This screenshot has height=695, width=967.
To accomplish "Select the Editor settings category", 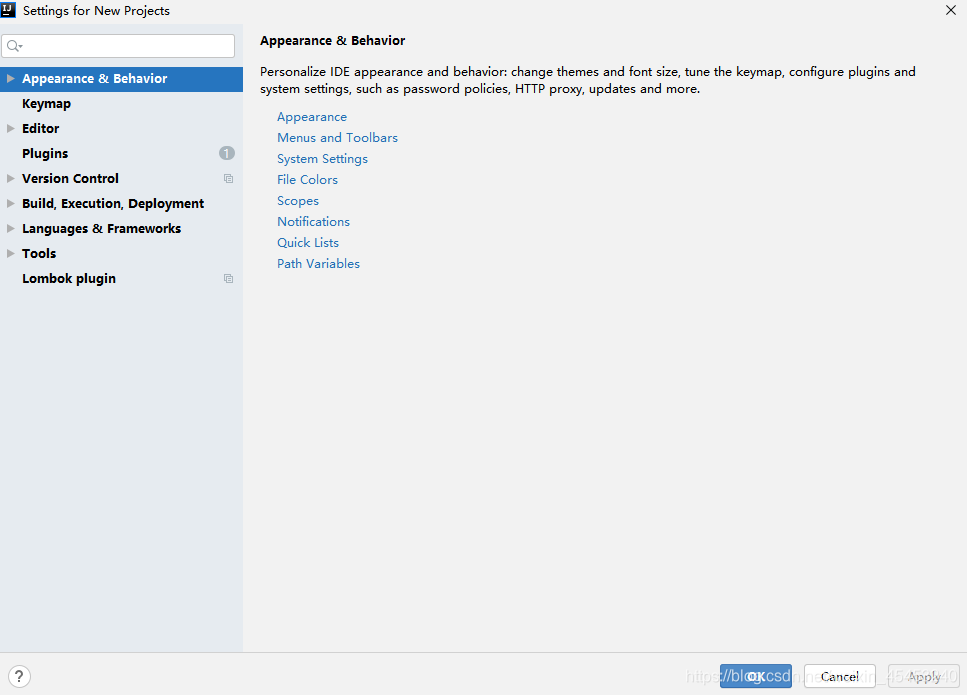I will (x=121, y=128).
